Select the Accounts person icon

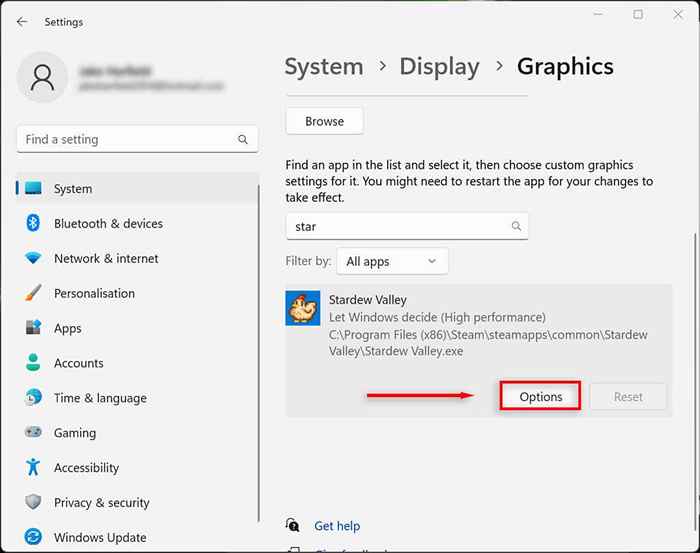click(33, 362)
